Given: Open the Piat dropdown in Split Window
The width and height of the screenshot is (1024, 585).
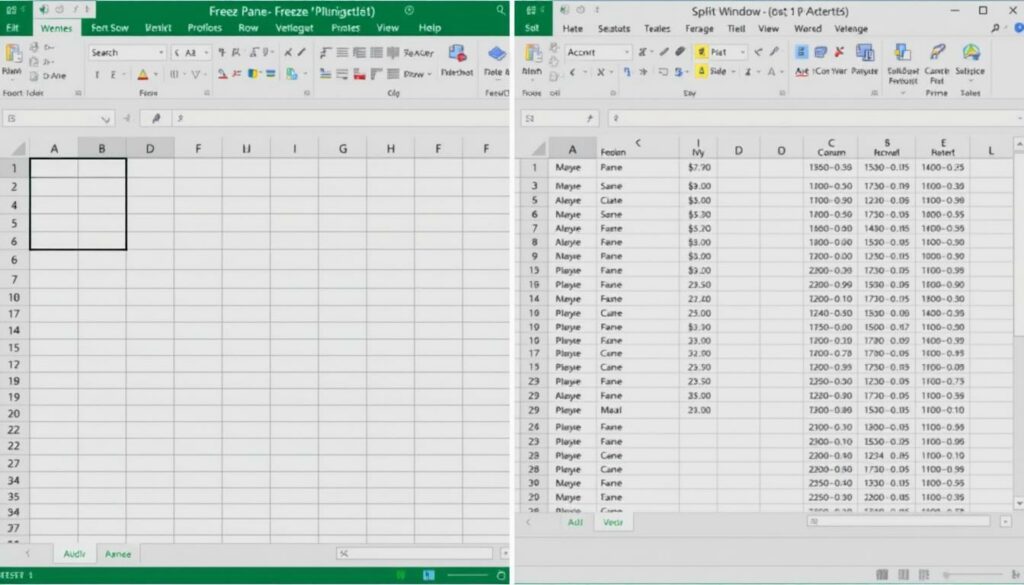Looking at the screenshot, I should pos(743,52).
